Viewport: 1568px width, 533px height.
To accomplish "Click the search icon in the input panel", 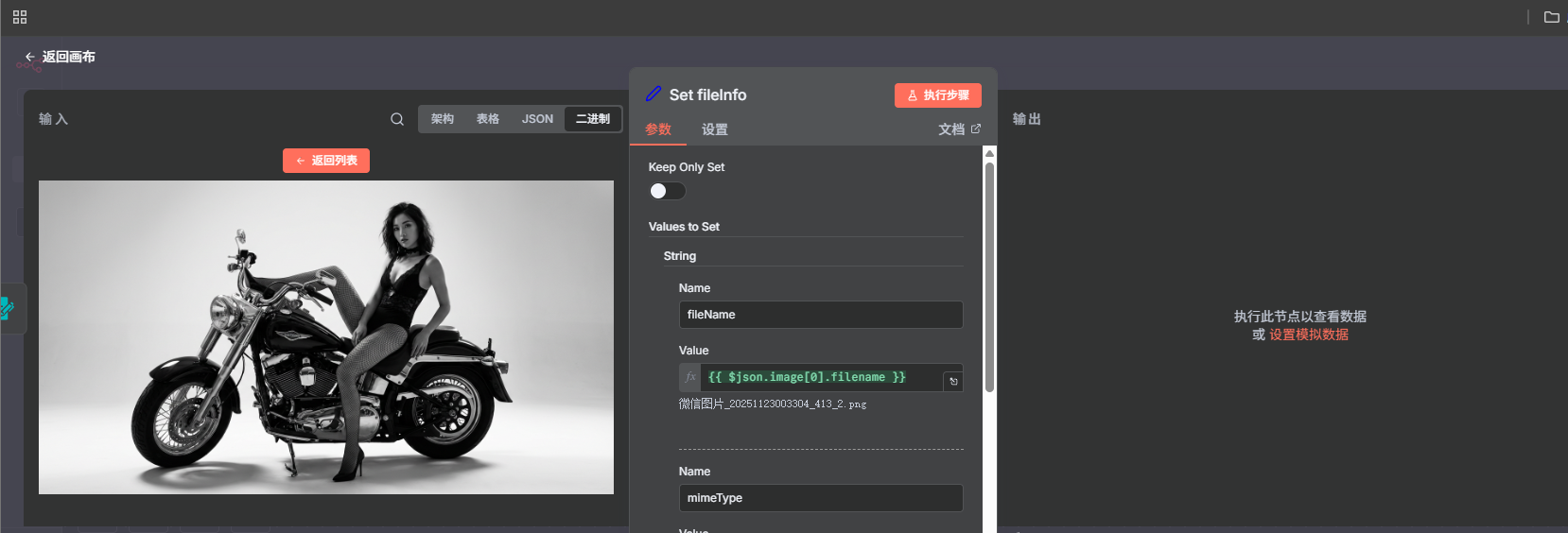I will [x=397, y=119].
